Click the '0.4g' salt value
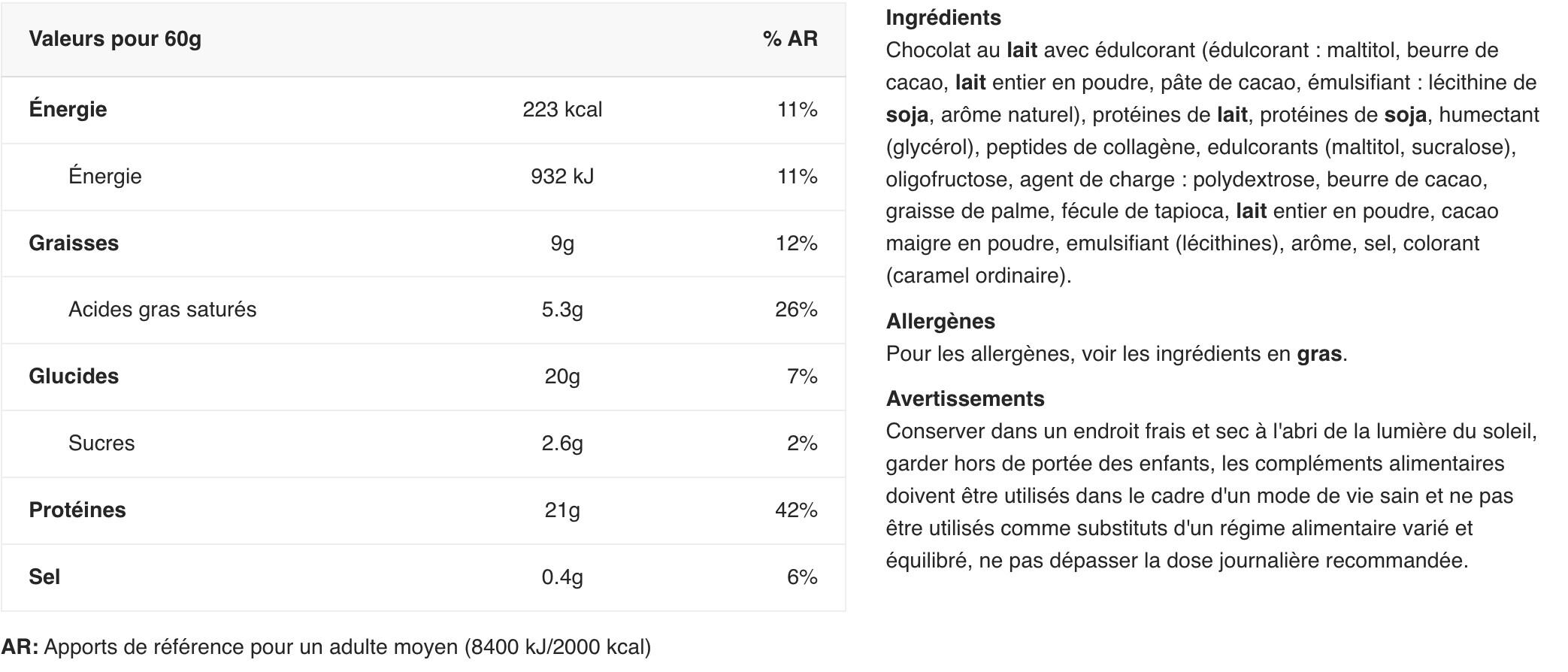 (562, 577)
